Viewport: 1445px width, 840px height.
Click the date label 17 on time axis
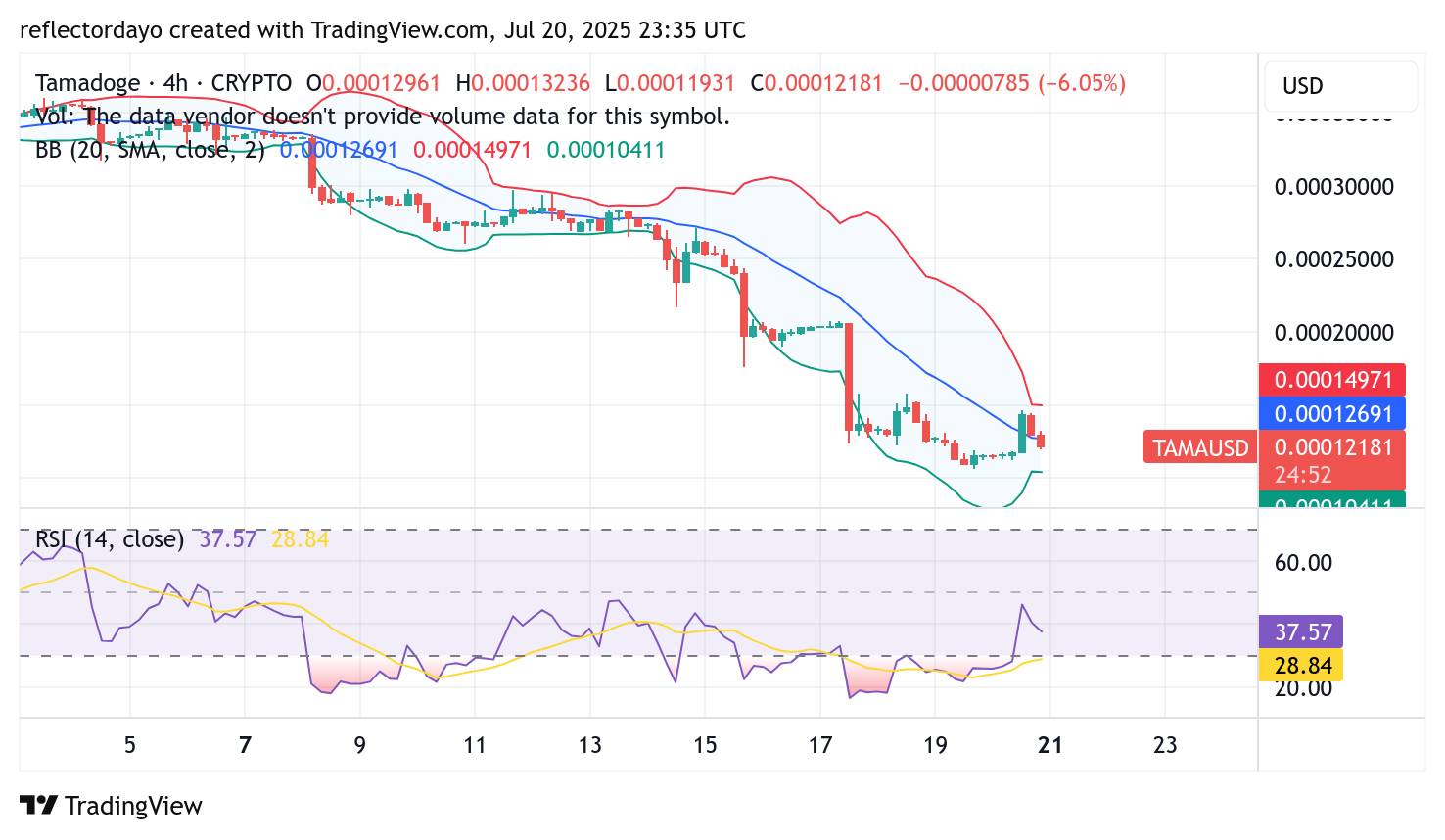(820, 745)
